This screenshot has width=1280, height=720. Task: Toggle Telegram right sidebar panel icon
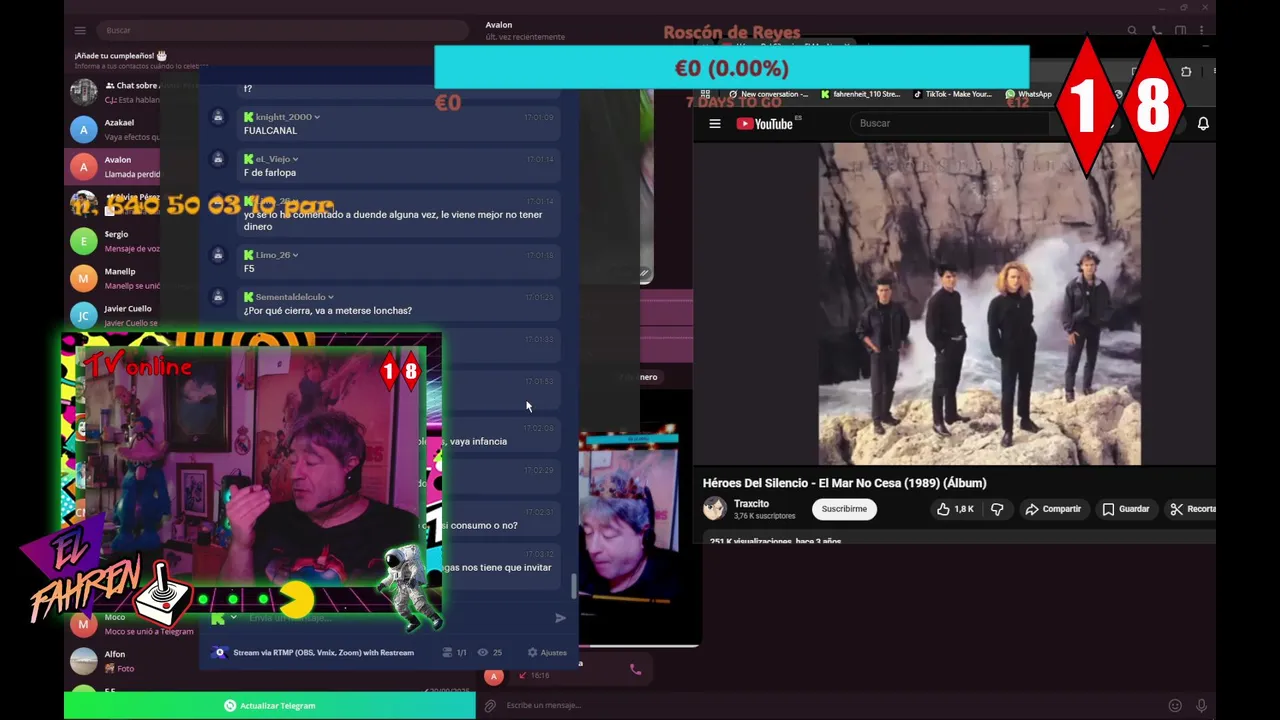(1181, 30)
